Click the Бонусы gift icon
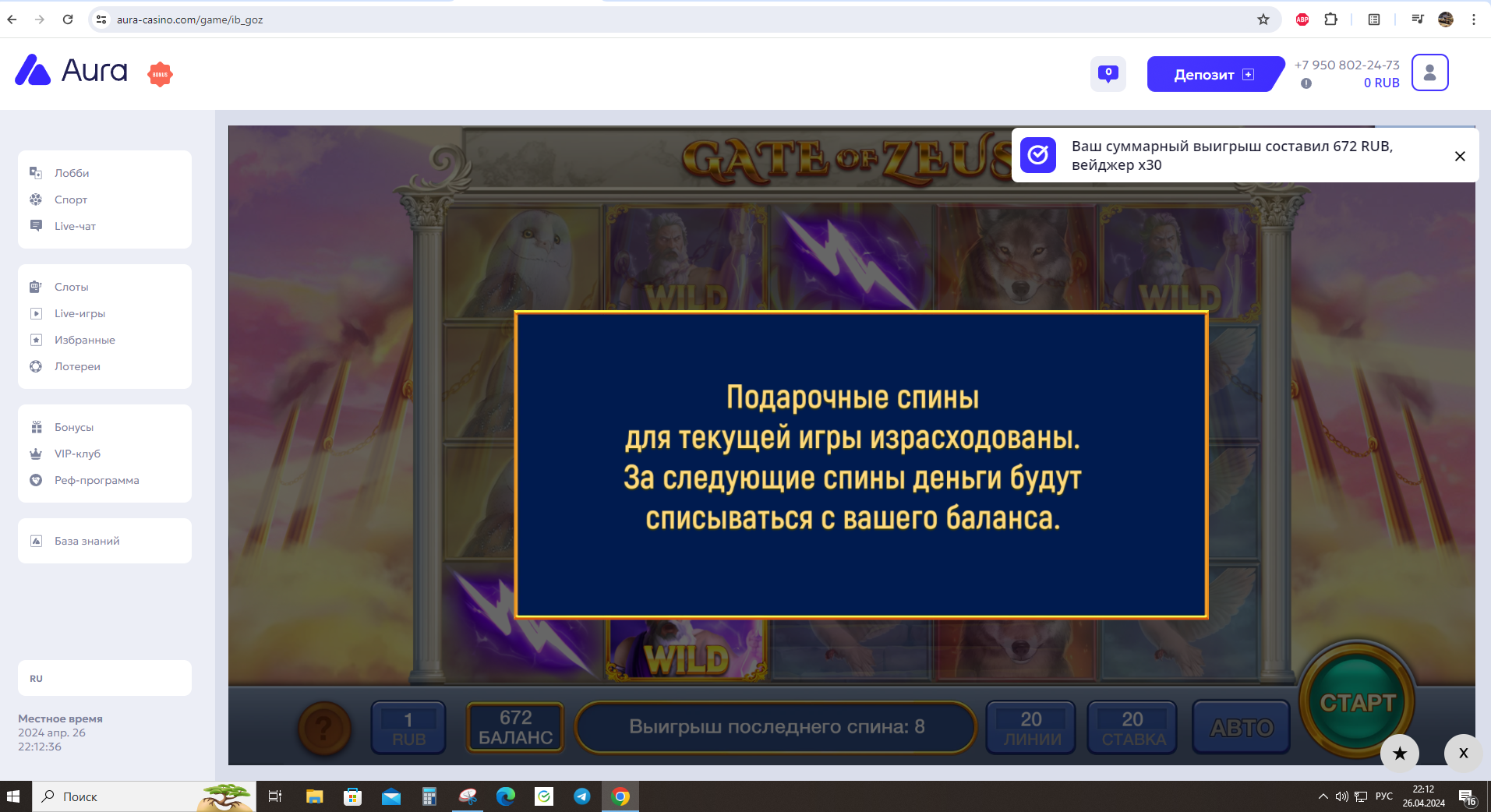Image resolution: width=1491 pixels, height=812 pixels. [x=36, y=427]
